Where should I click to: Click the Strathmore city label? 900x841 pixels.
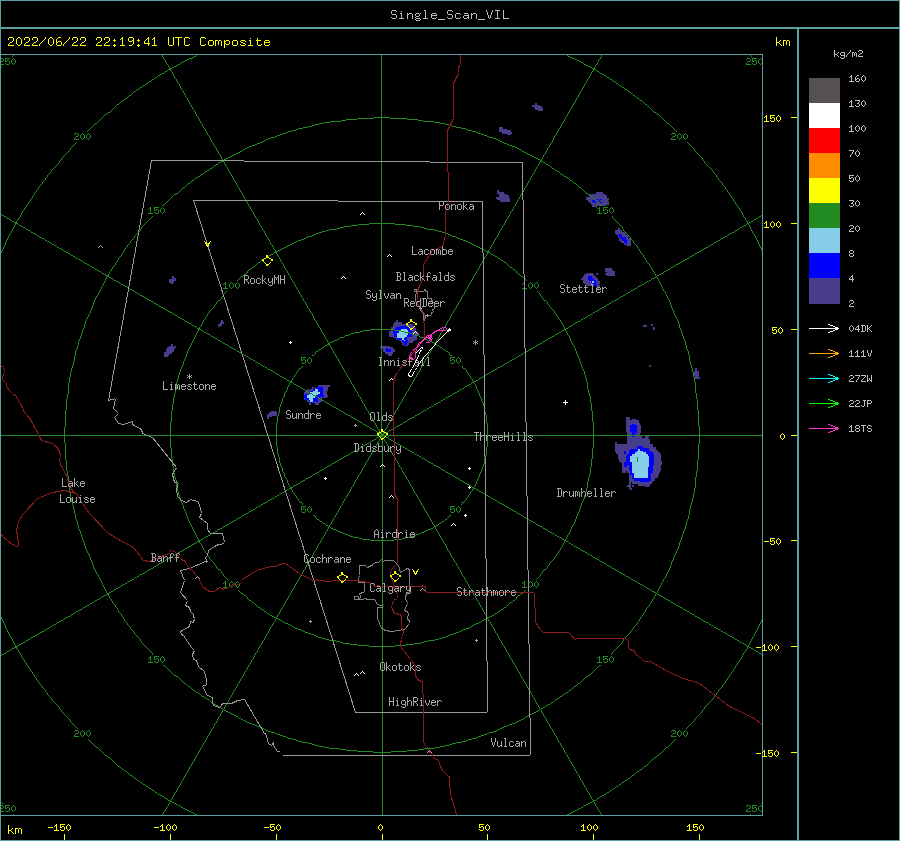point(486,592)
